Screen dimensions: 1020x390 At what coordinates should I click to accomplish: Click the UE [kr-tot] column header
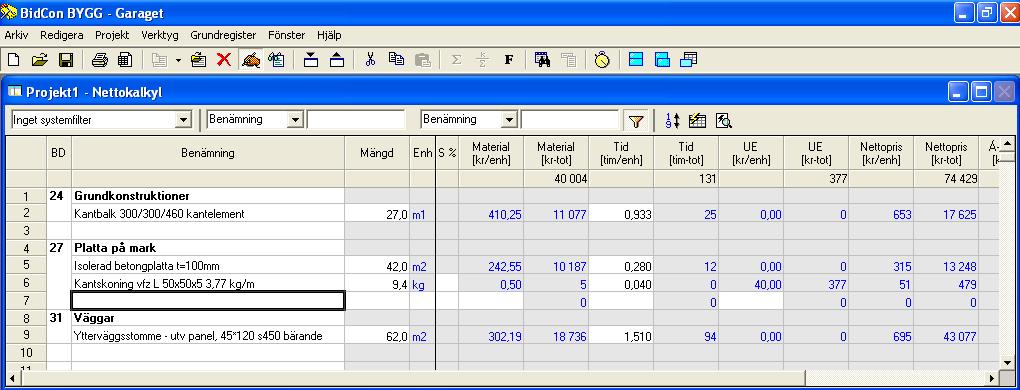[x=816, y=153]
